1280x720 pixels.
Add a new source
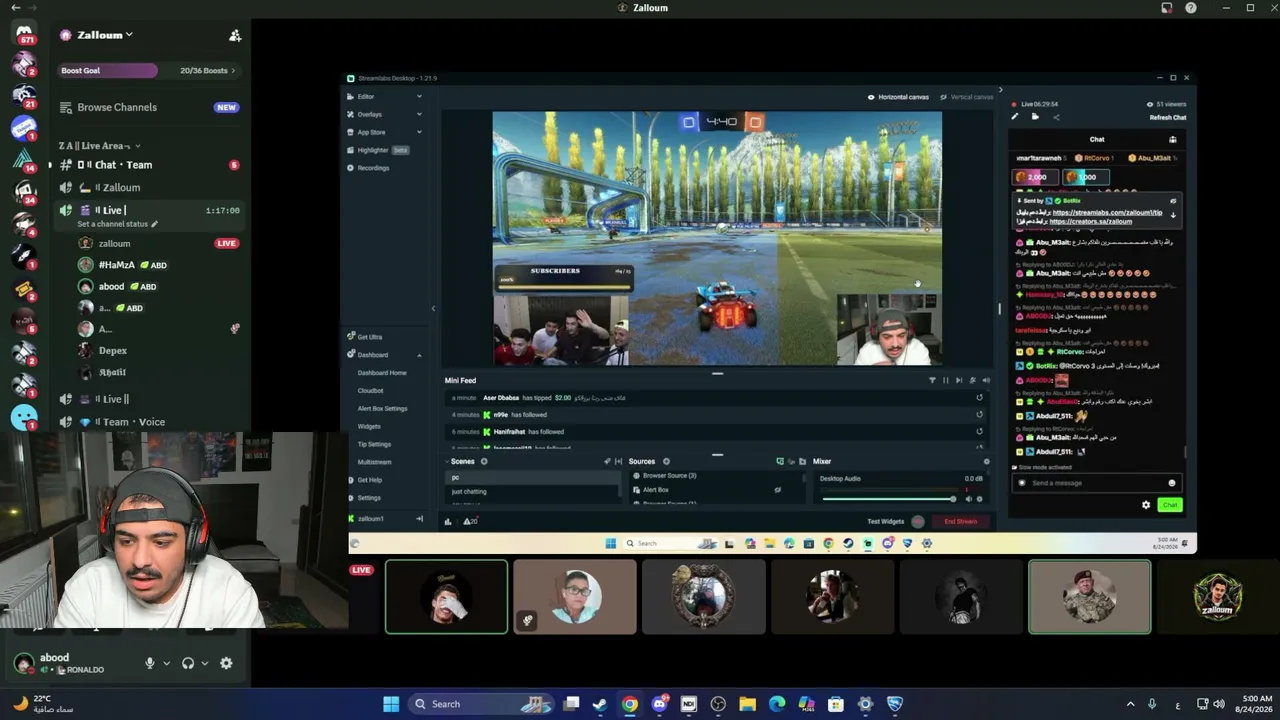(x=666, y=462)
